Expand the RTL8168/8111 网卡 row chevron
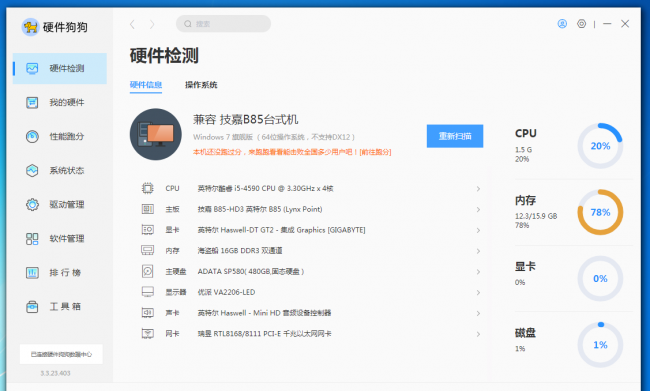This screenshot has width=650, height=391. [478, 334]
